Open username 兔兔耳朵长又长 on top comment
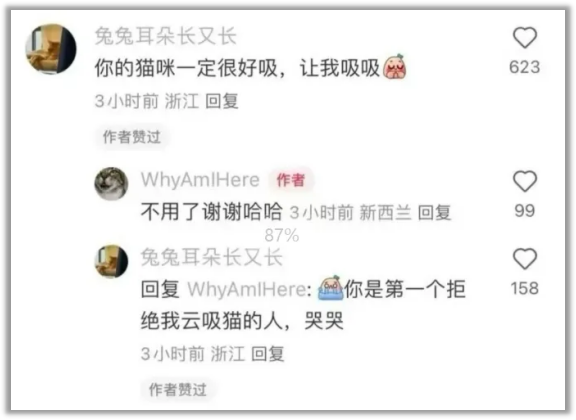The height and width of the screenshot is (420, 576). click(166, 36)
